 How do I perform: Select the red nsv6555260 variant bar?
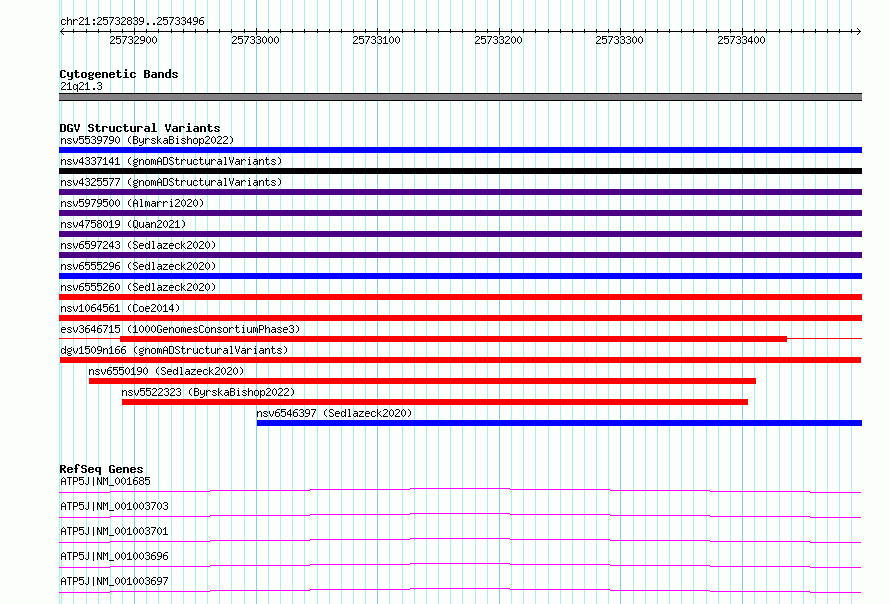coord(460,297)
